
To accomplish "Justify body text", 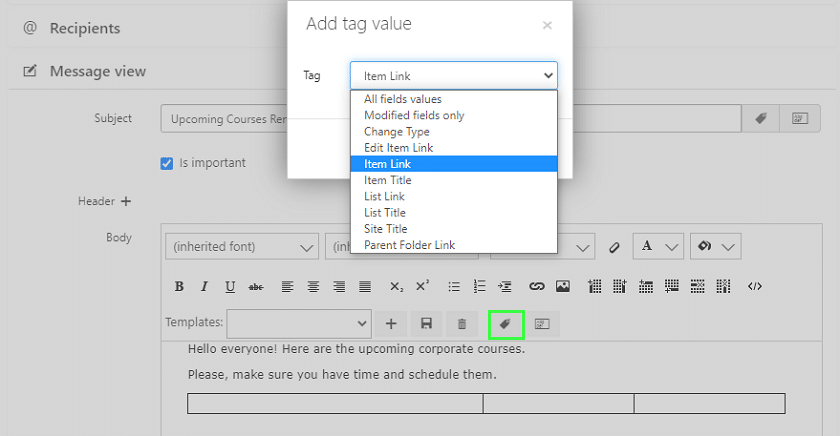I will tap(365, 287).
